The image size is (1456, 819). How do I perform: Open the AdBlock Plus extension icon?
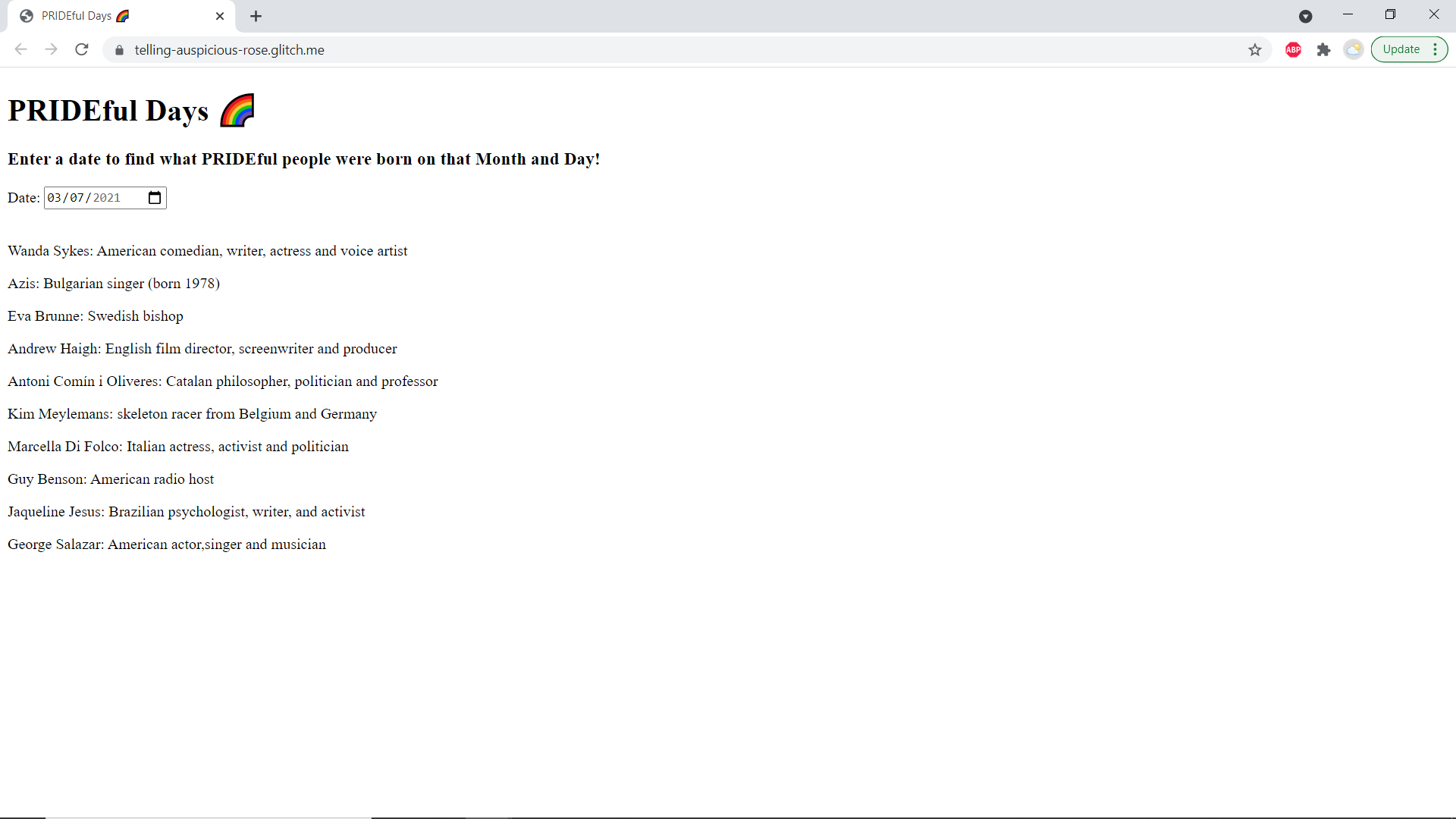pos(1294,50)
